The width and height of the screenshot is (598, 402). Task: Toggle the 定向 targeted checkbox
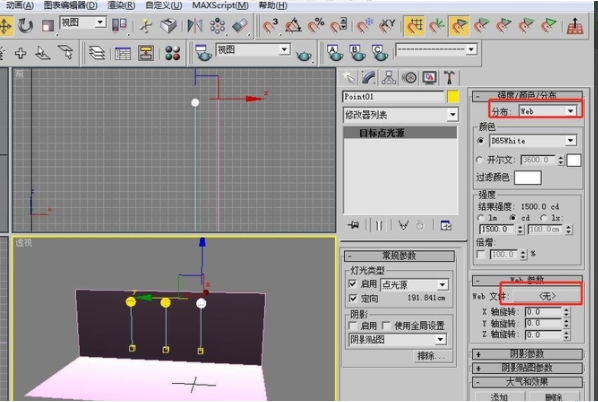(353, 298)
